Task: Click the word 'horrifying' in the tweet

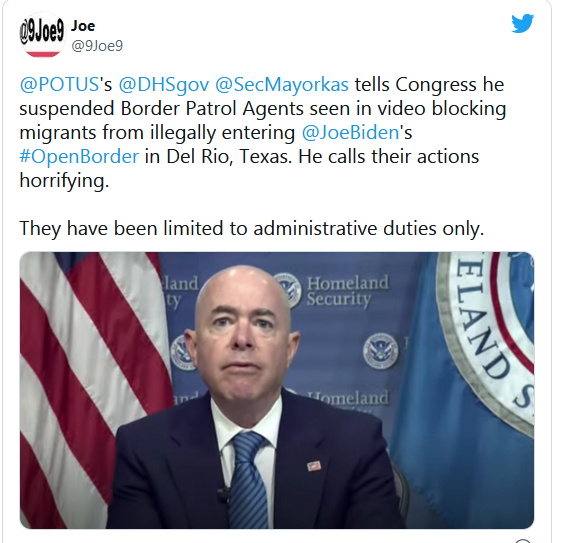Action: [63, 181]
